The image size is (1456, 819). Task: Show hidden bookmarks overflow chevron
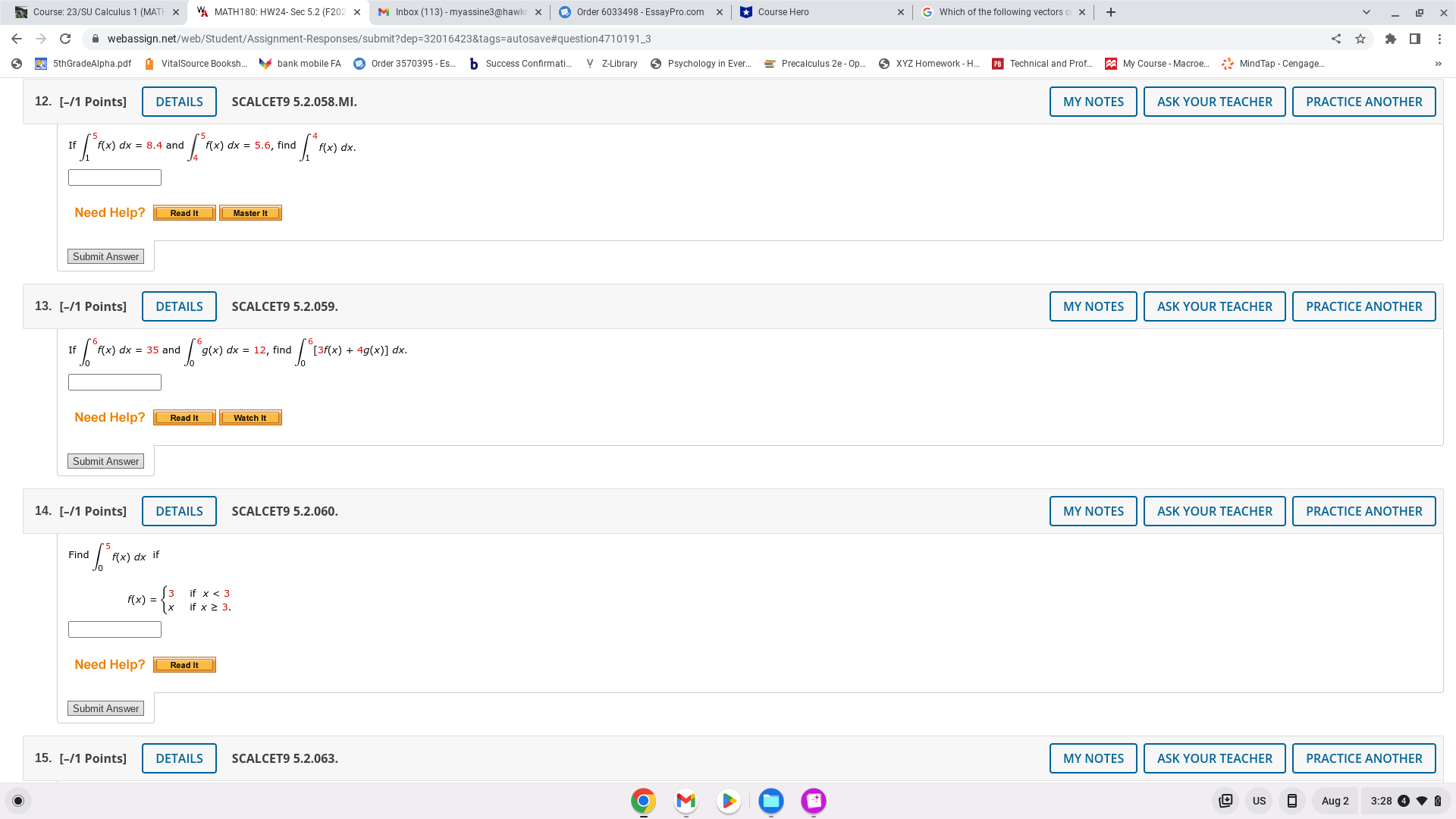pos(1438,64)
